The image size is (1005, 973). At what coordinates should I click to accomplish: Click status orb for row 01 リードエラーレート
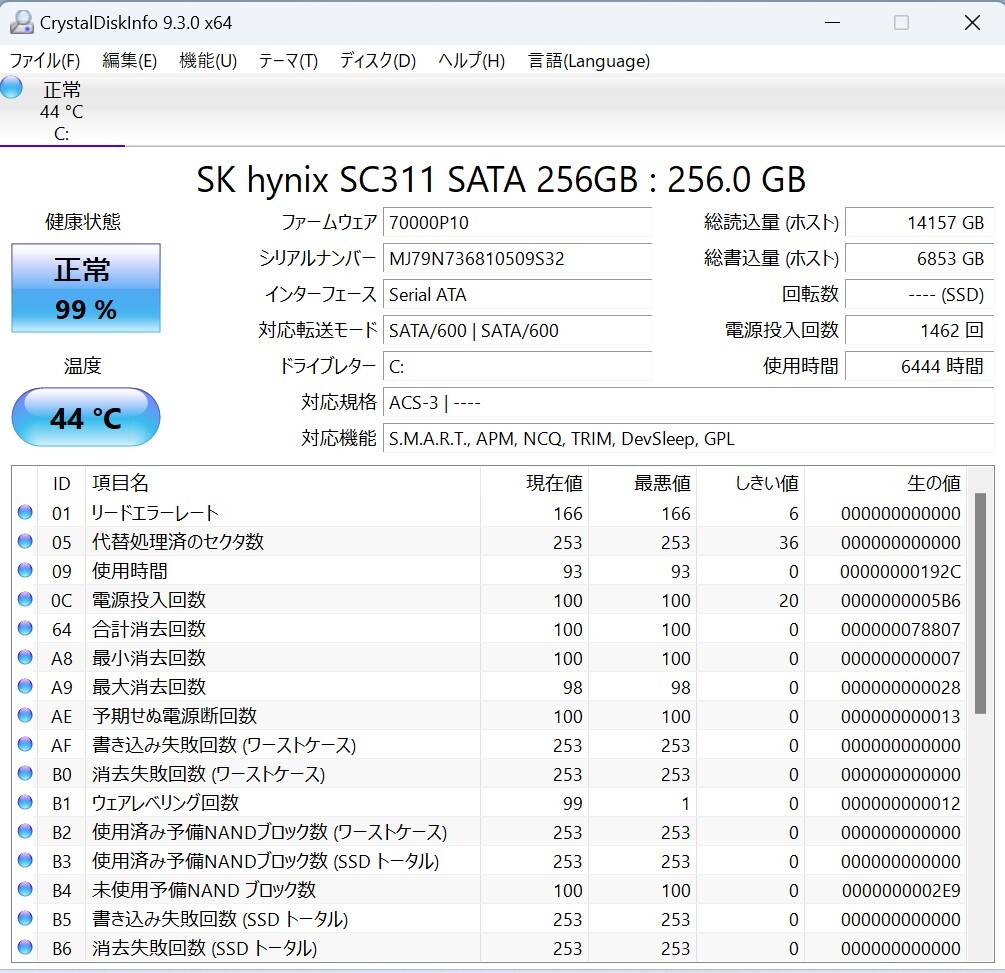(25, 512)
